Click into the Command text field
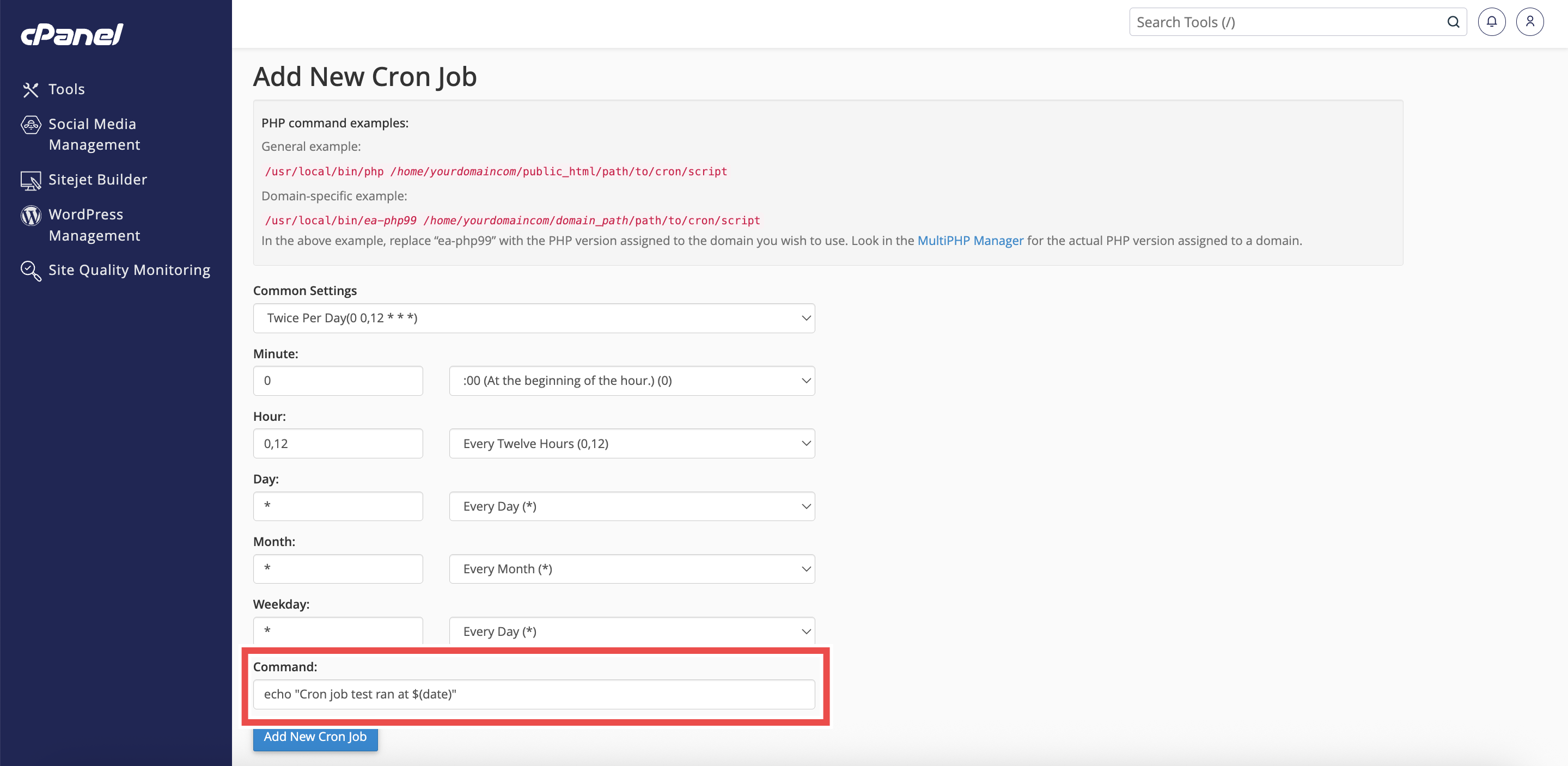 pos(534,694)
